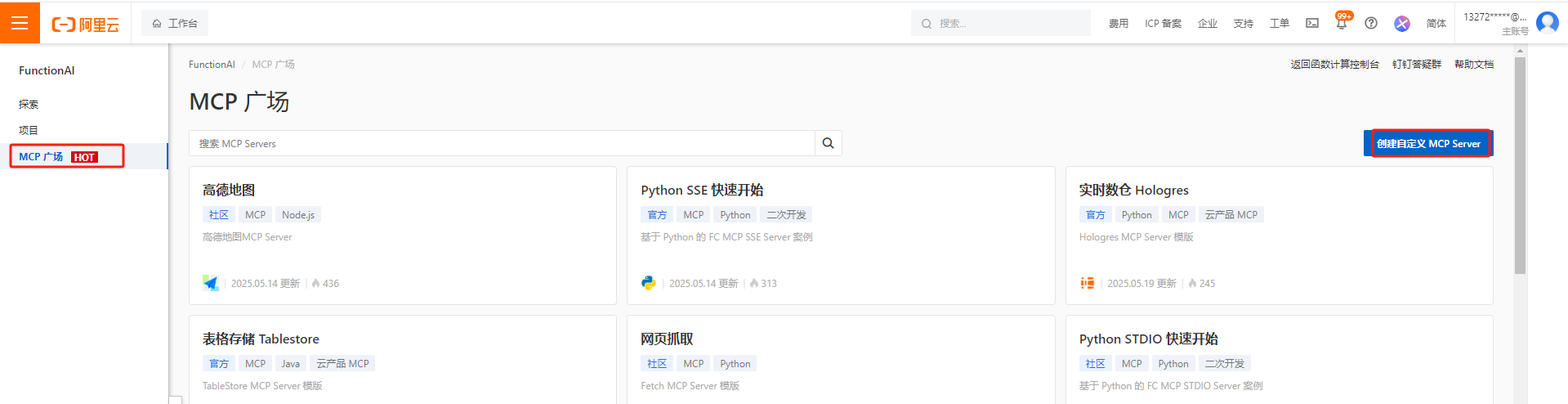This screenshot has height=404, width=1568.
Task: Click the help question mark icon
Action: [x=1371, y=23]
